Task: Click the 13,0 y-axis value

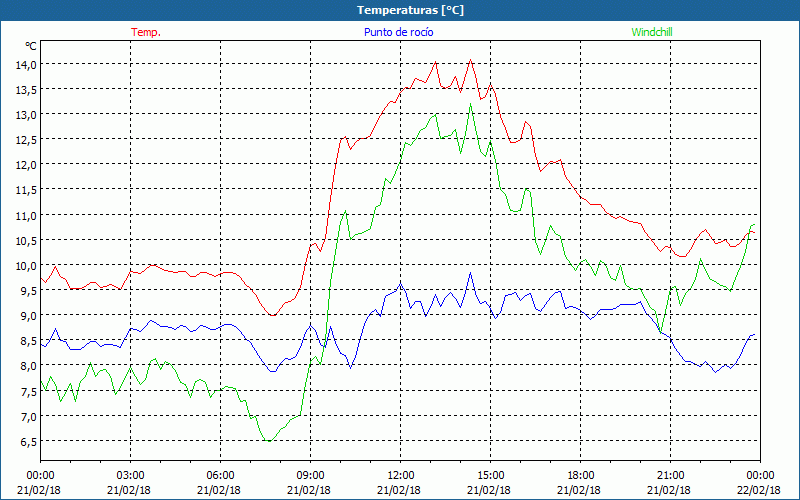Action: [26, 115]
